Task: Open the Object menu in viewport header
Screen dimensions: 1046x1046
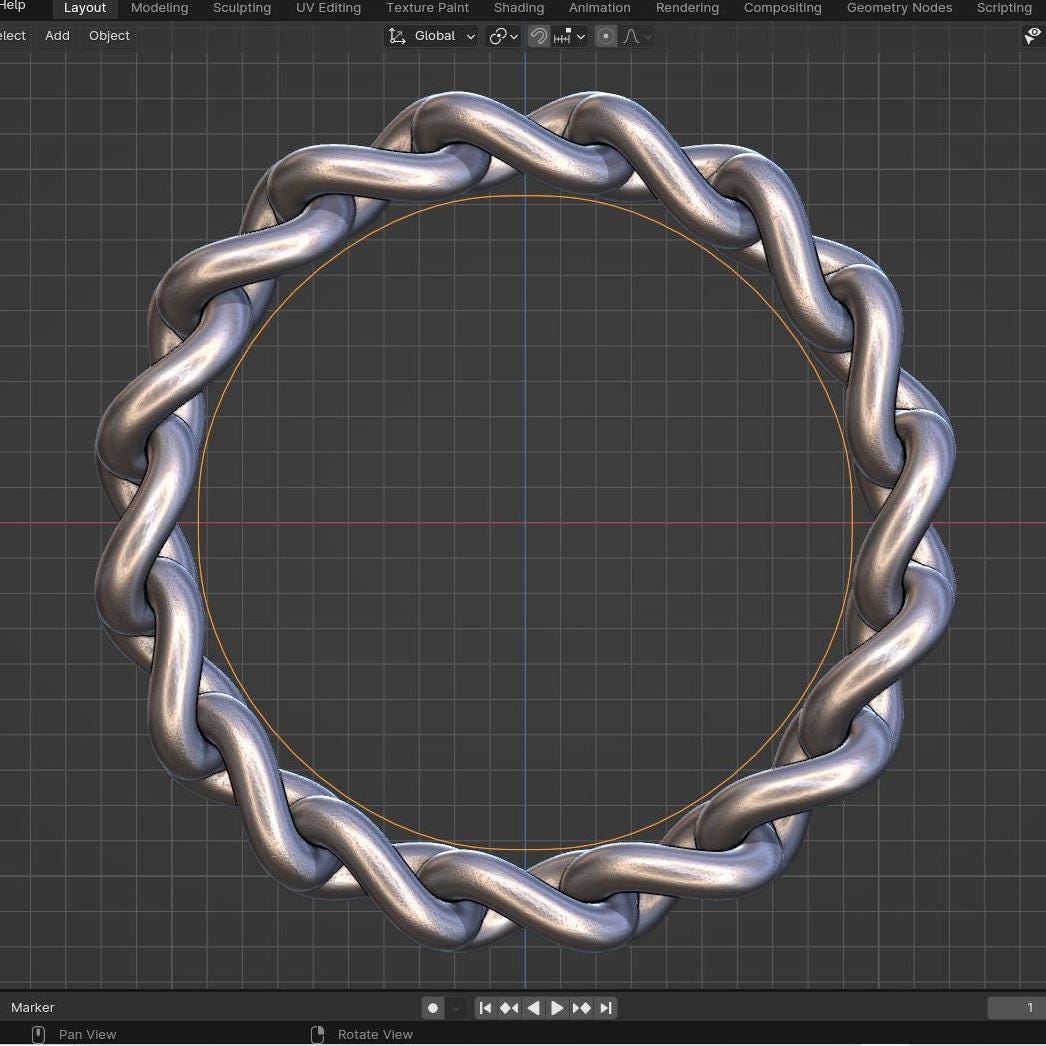Action: (x=109, y=36)
